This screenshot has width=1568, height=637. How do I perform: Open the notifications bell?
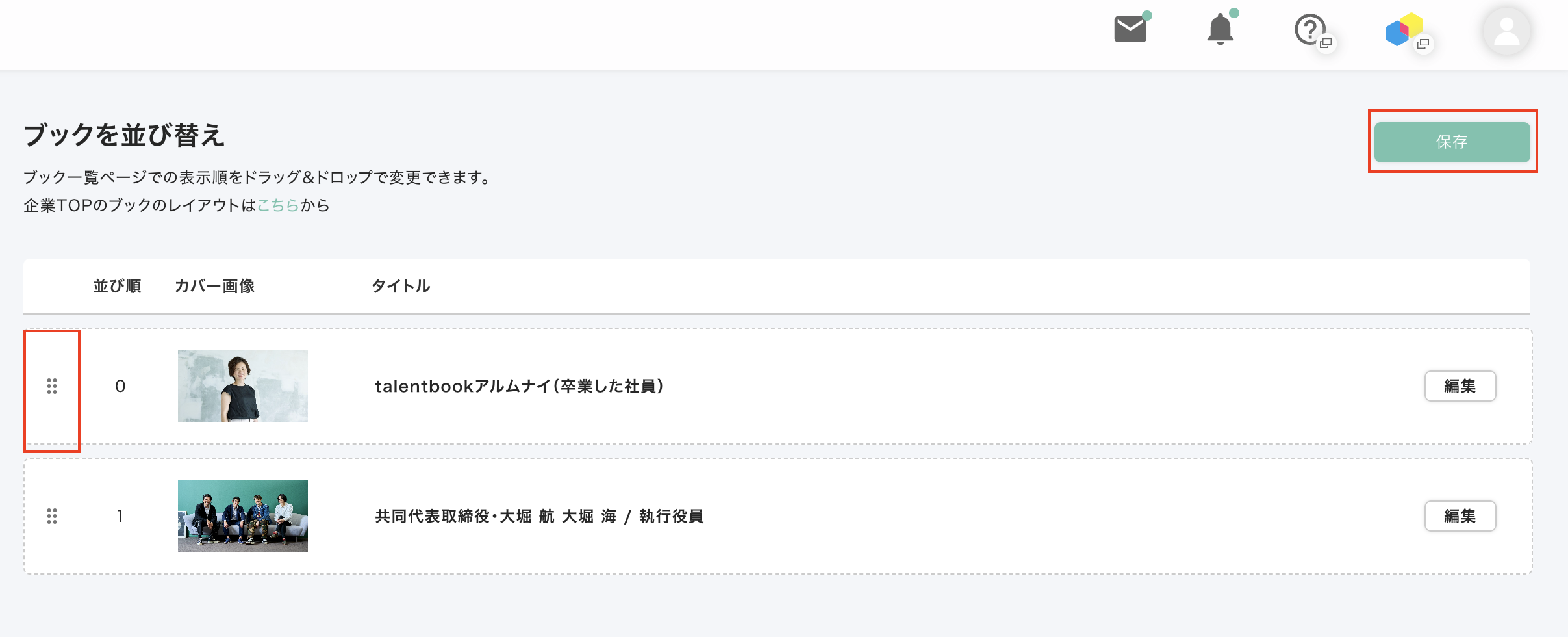tap(1220, 30)
